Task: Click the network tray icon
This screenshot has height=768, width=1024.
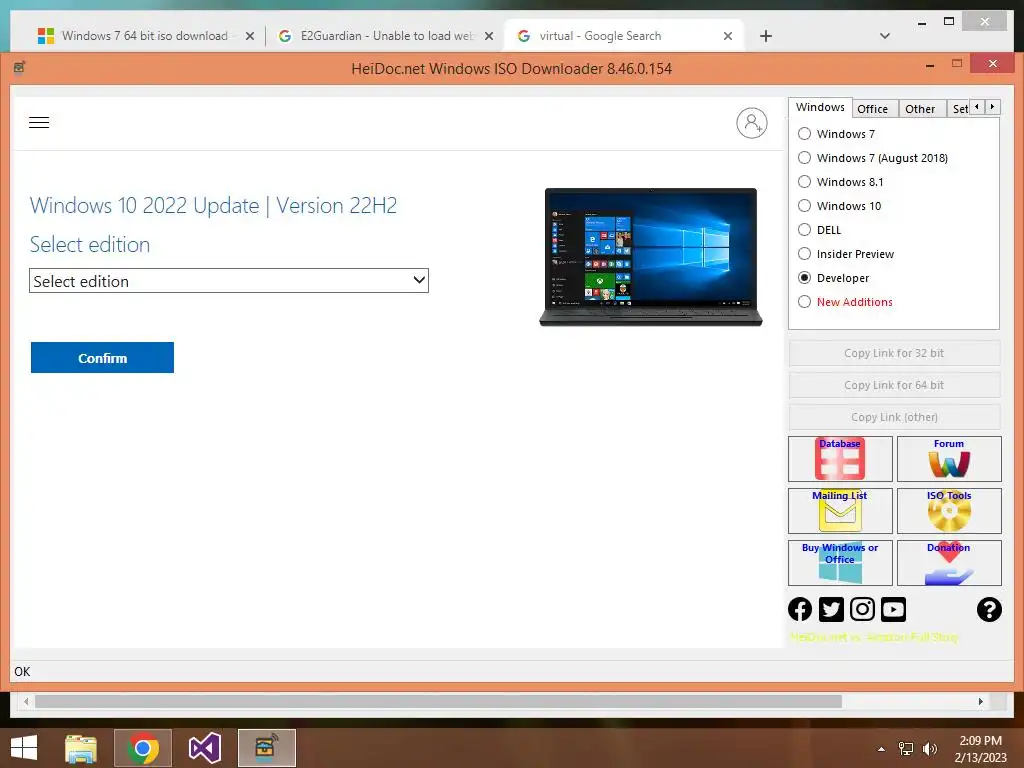Action: (x=906, y=749)
